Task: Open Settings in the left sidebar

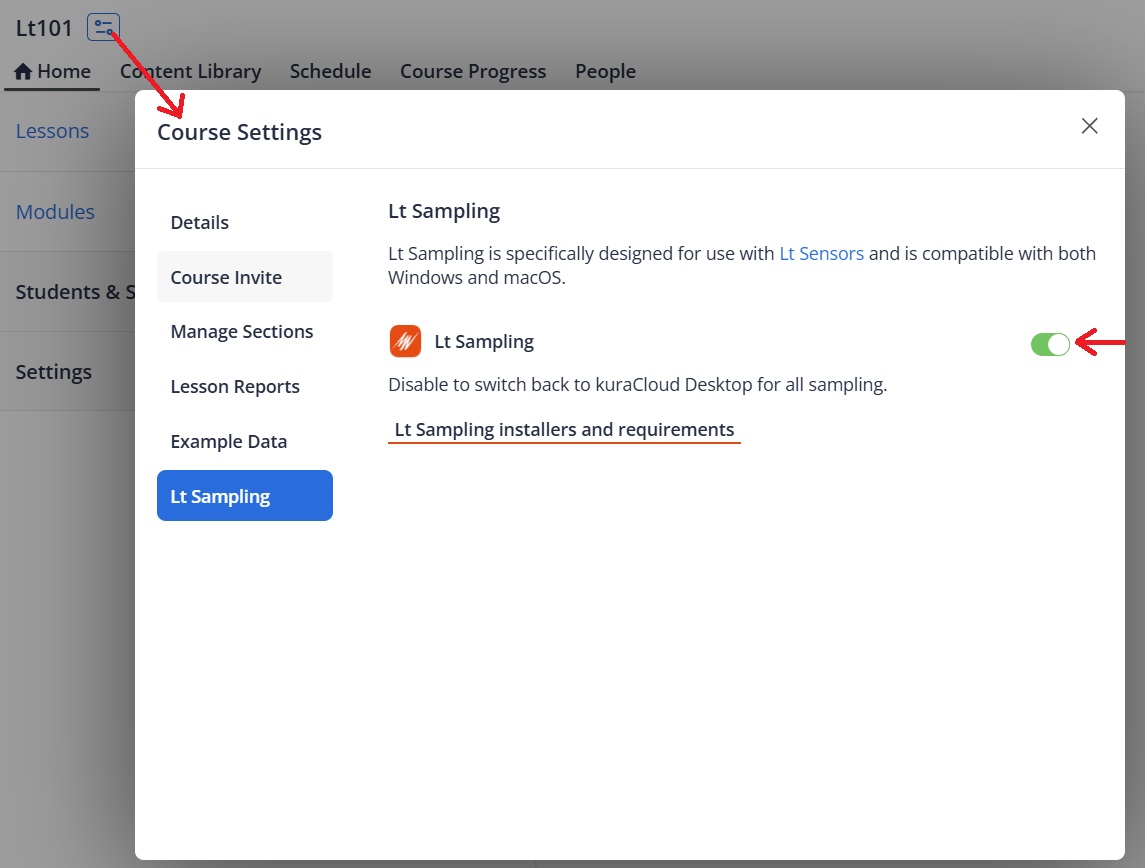Action: [x=54, y=372]
